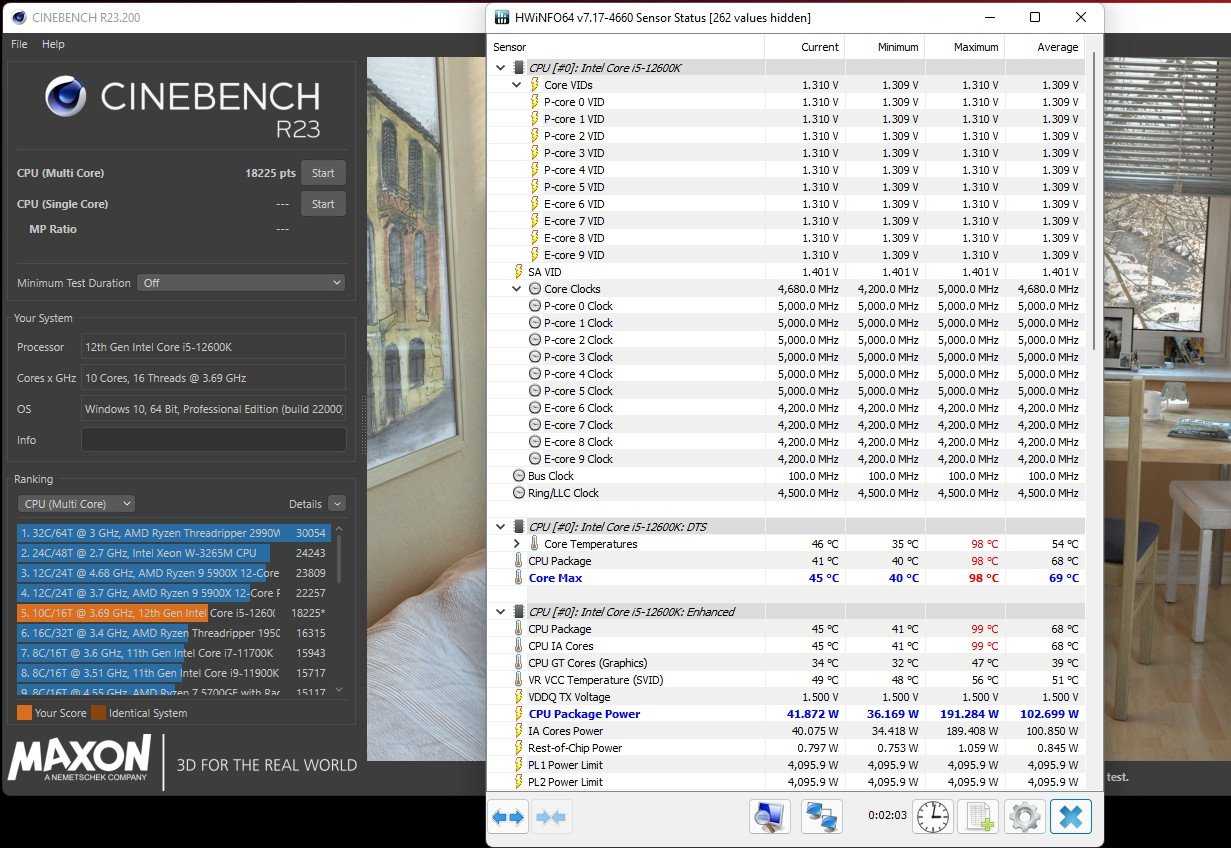Select ranking entry AMD Ryzen Threadripper 2990W
This screenshot has width=1231, height=848.
[174, 533]
